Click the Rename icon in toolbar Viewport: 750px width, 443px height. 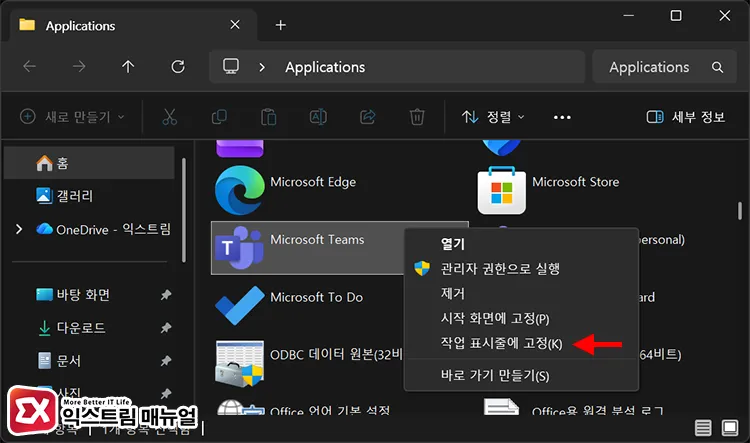(x=318, y=117)
